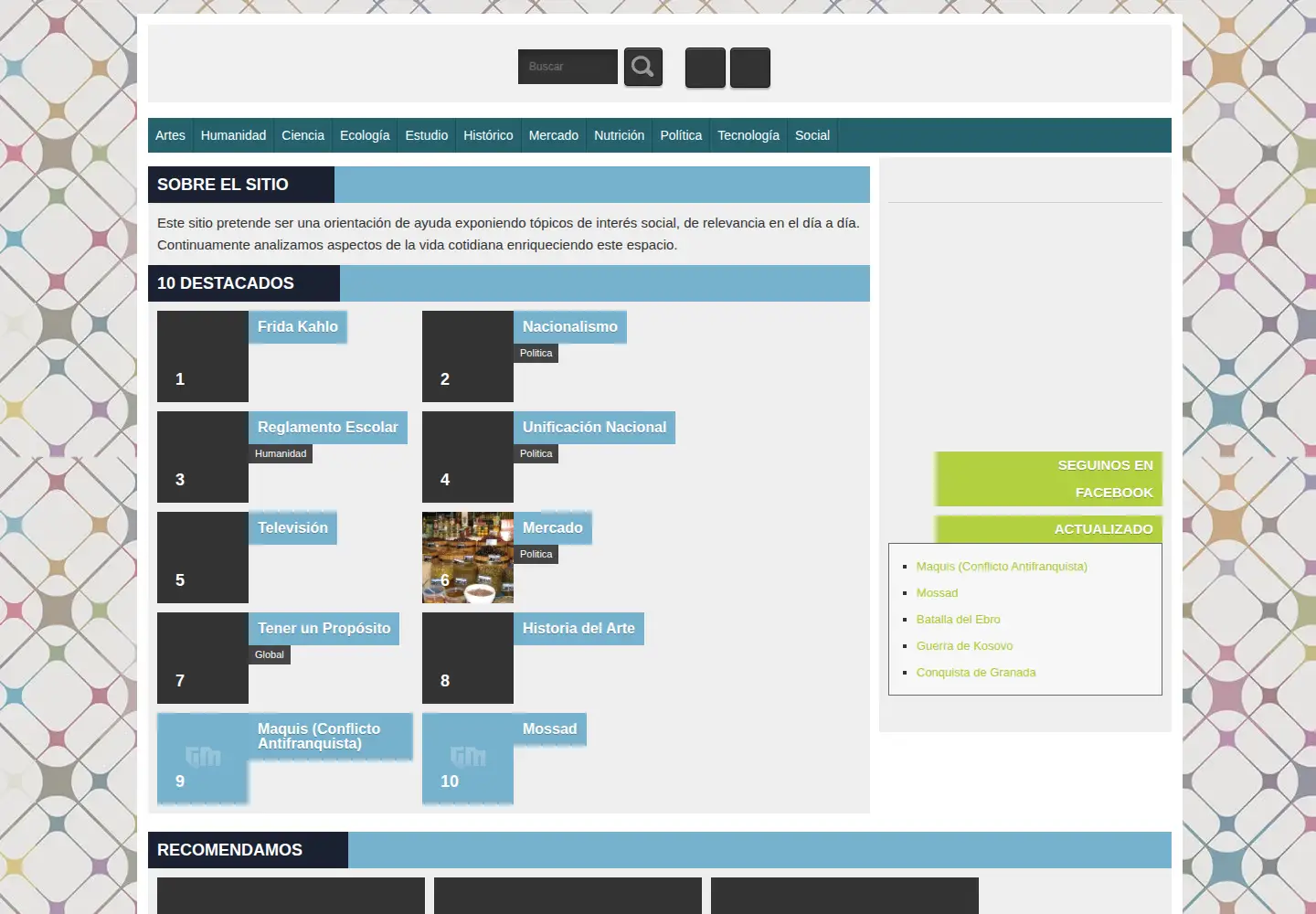Open the Tecnología menu item

748,135
